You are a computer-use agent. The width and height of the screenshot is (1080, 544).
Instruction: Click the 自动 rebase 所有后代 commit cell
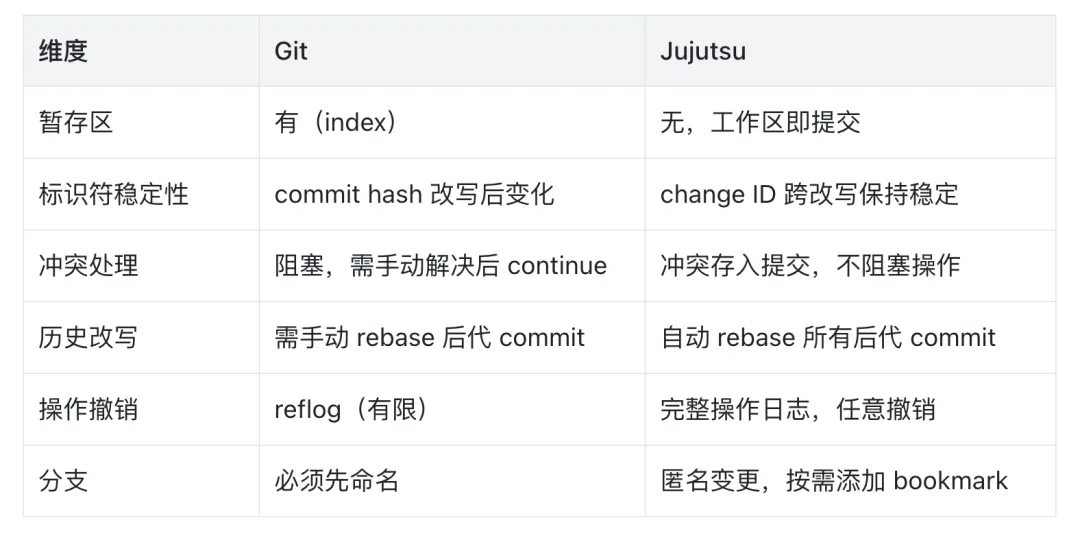[828, 337]
